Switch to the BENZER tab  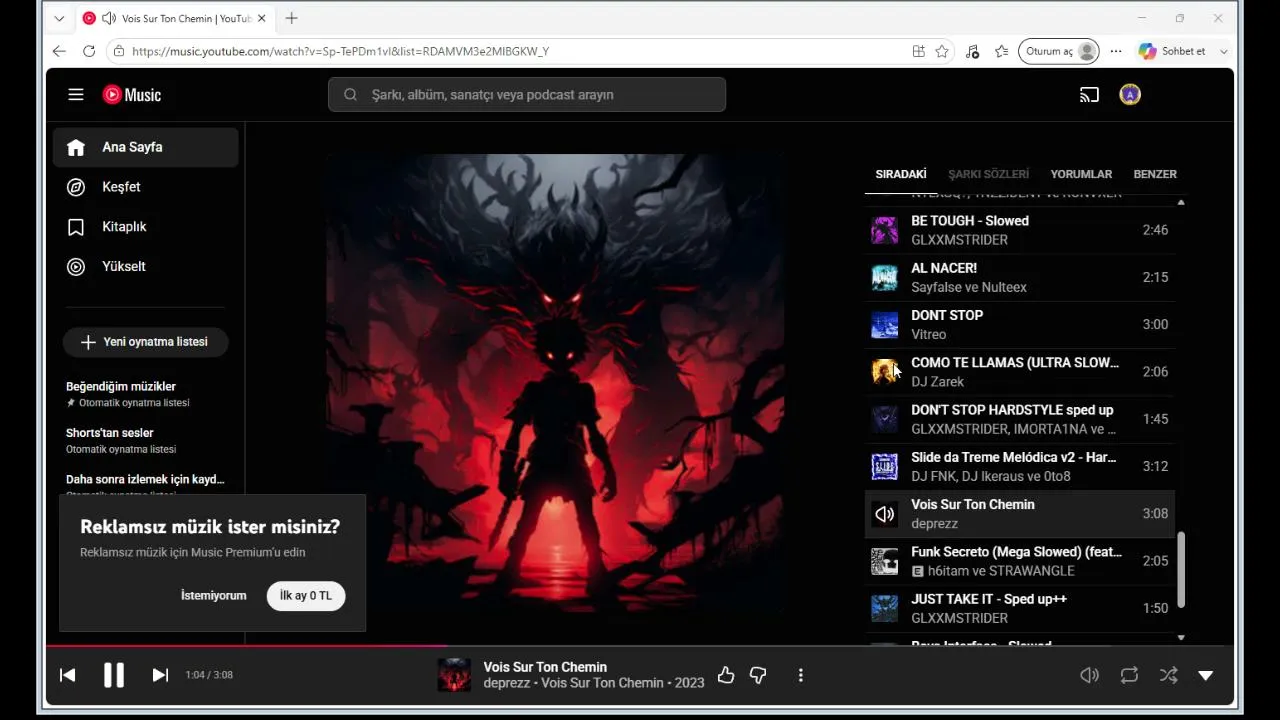(x=1155, y=174)
